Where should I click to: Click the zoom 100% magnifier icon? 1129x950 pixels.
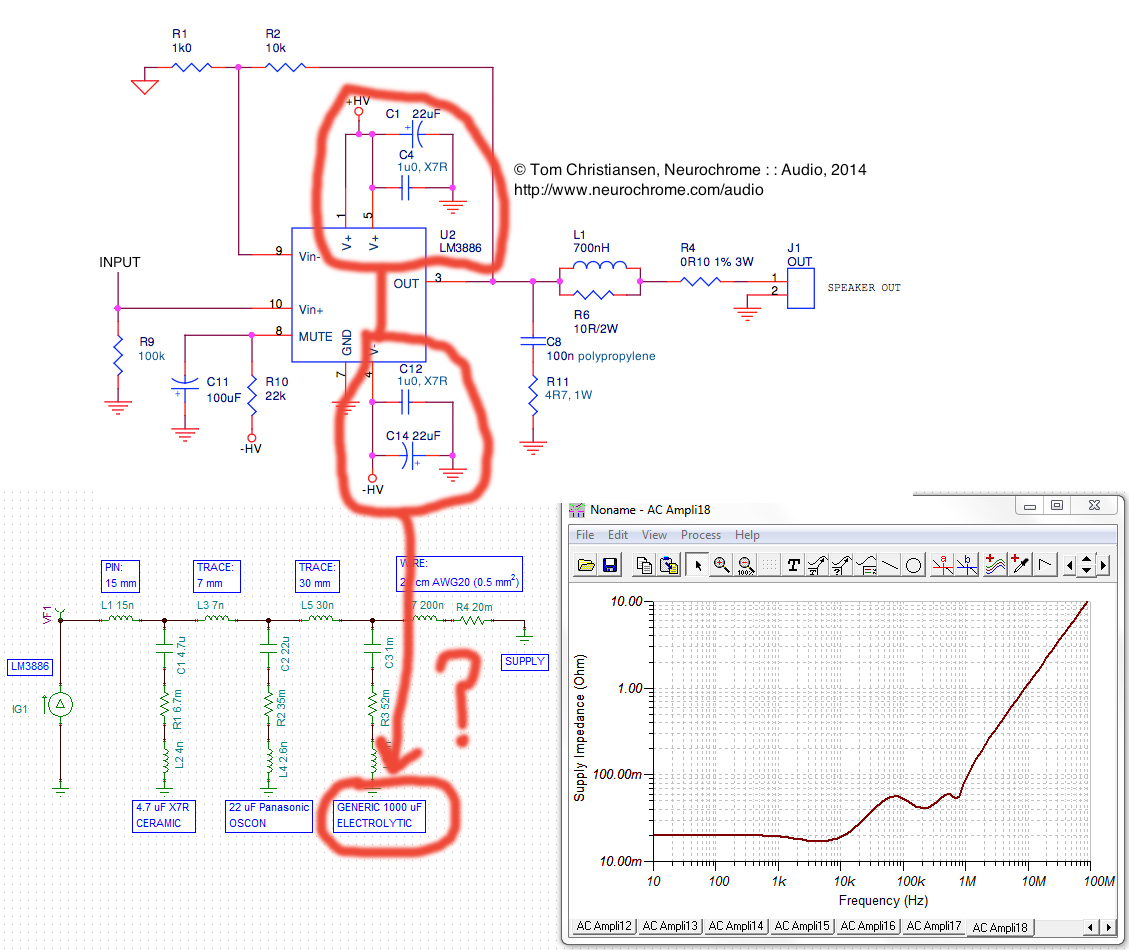coord(746,565)
